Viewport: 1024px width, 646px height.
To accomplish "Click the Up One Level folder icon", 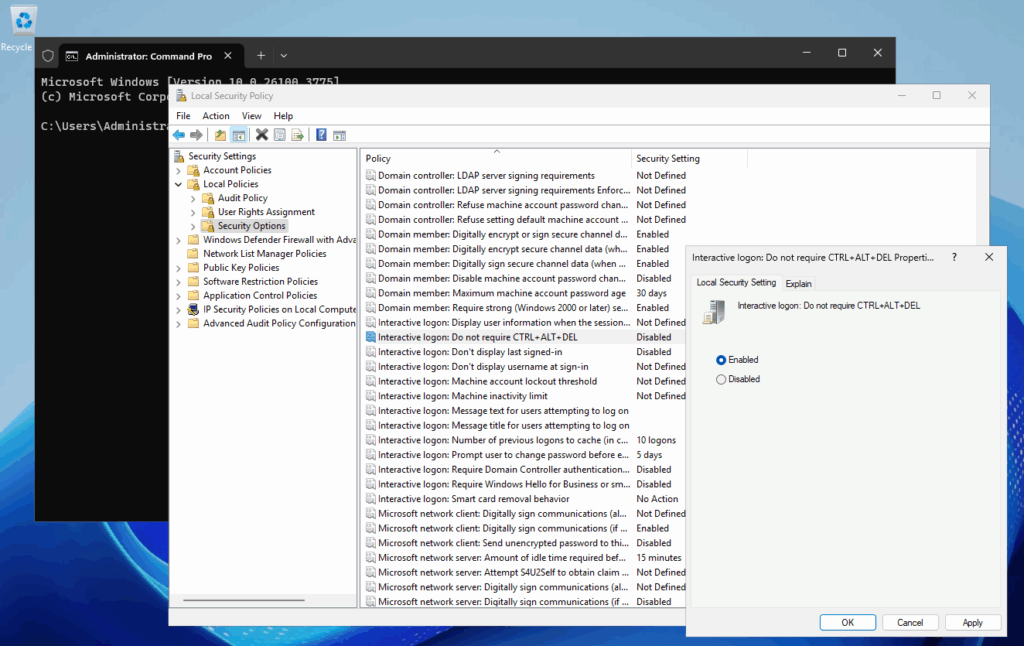I will [x=220, y=135].
